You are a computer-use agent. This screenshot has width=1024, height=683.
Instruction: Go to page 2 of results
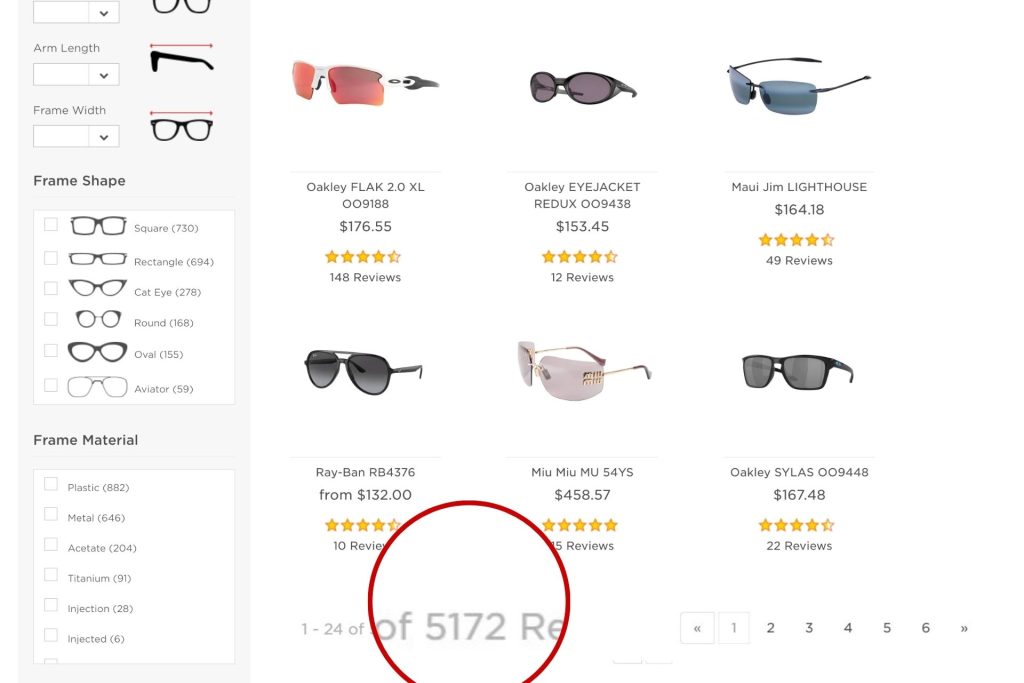pos(770,628)
